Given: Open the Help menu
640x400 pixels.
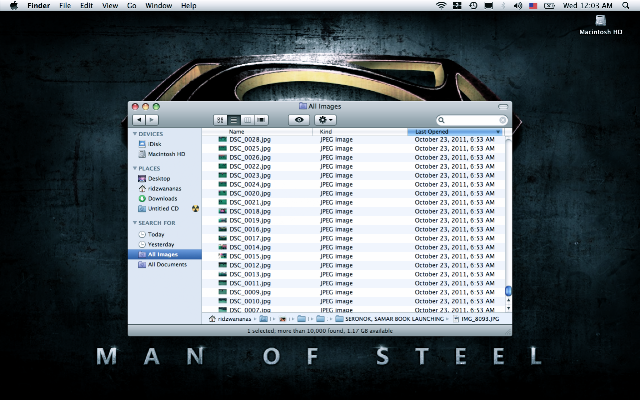Looking at the screenshot, I should tap(189, 5).
